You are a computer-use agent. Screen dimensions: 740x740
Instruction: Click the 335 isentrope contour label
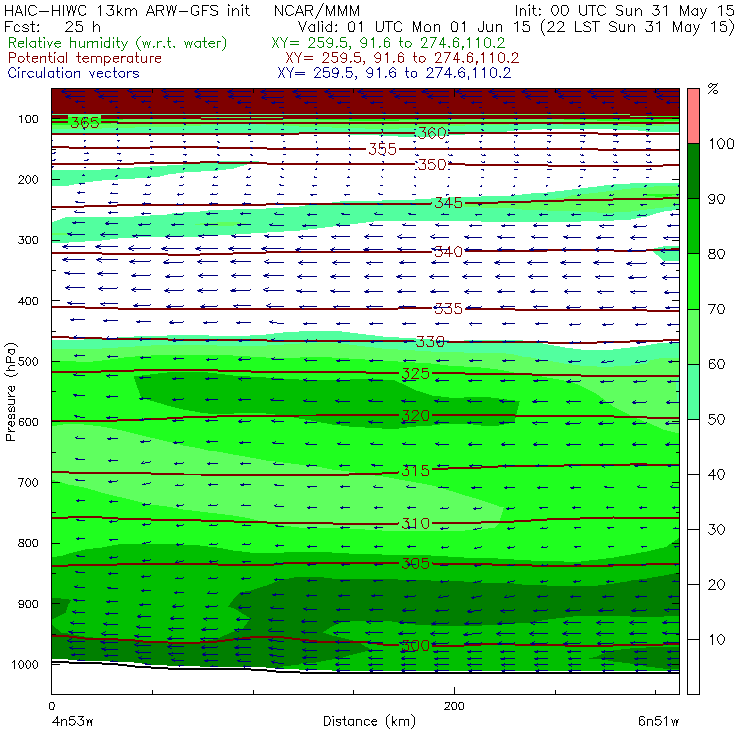tap(448, 309)
